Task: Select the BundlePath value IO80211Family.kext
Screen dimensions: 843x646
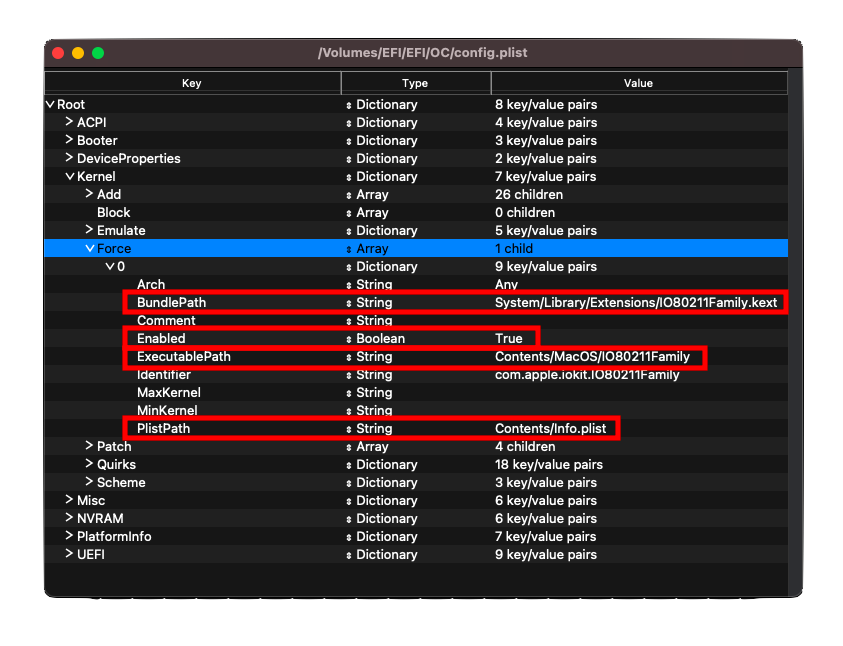Action: point(635,303)
